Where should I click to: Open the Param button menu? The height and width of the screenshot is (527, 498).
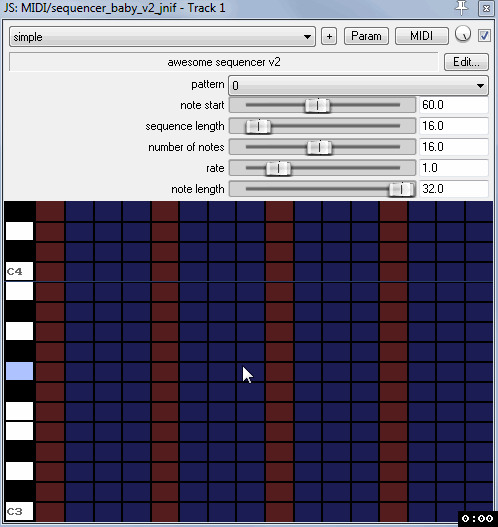(x=366, y=36)
